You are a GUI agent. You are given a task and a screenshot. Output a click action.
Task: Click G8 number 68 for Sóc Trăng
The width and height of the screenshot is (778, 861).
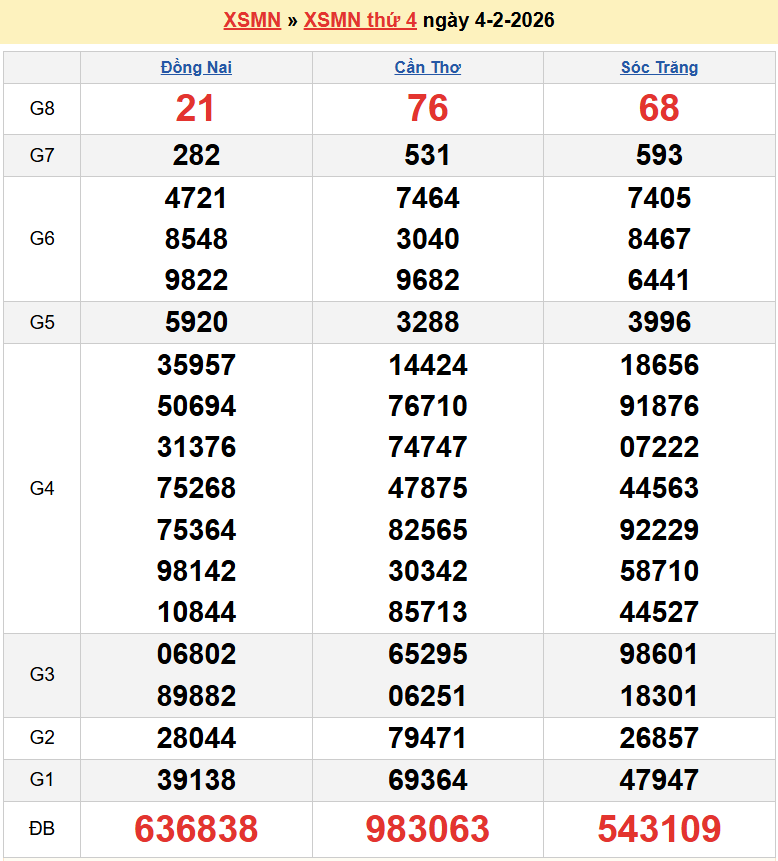click(659, 109)
